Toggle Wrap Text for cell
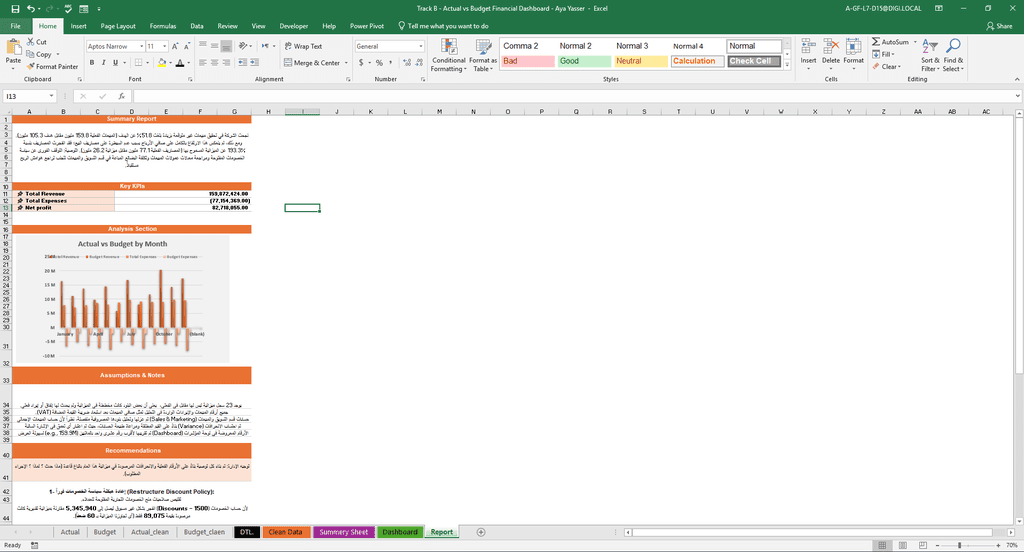Screen dimensions: 1024x552 (x=303, y=46)
